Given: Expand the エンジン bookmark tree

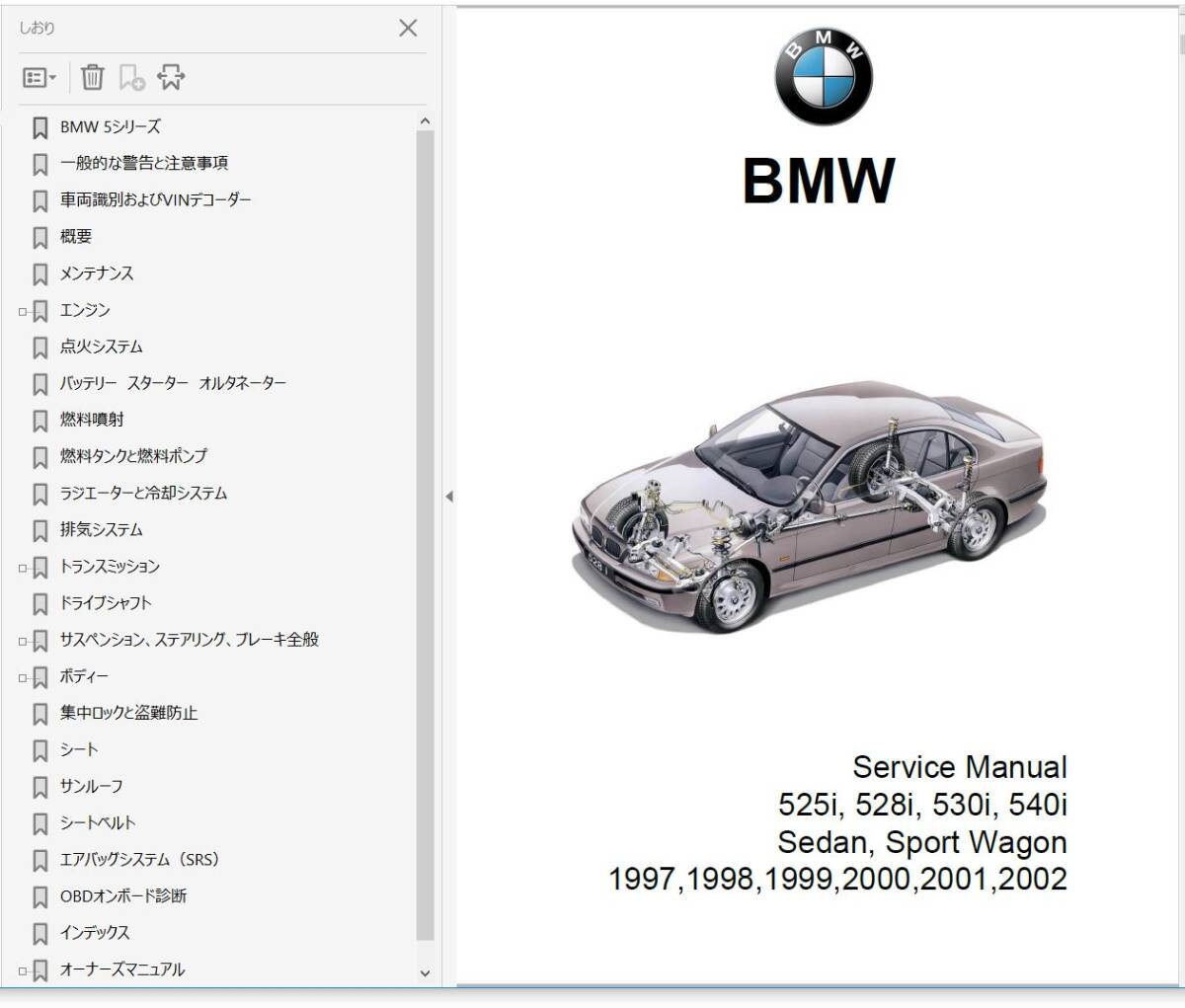Looking at the screenshot, I should (x=23, y=311).
